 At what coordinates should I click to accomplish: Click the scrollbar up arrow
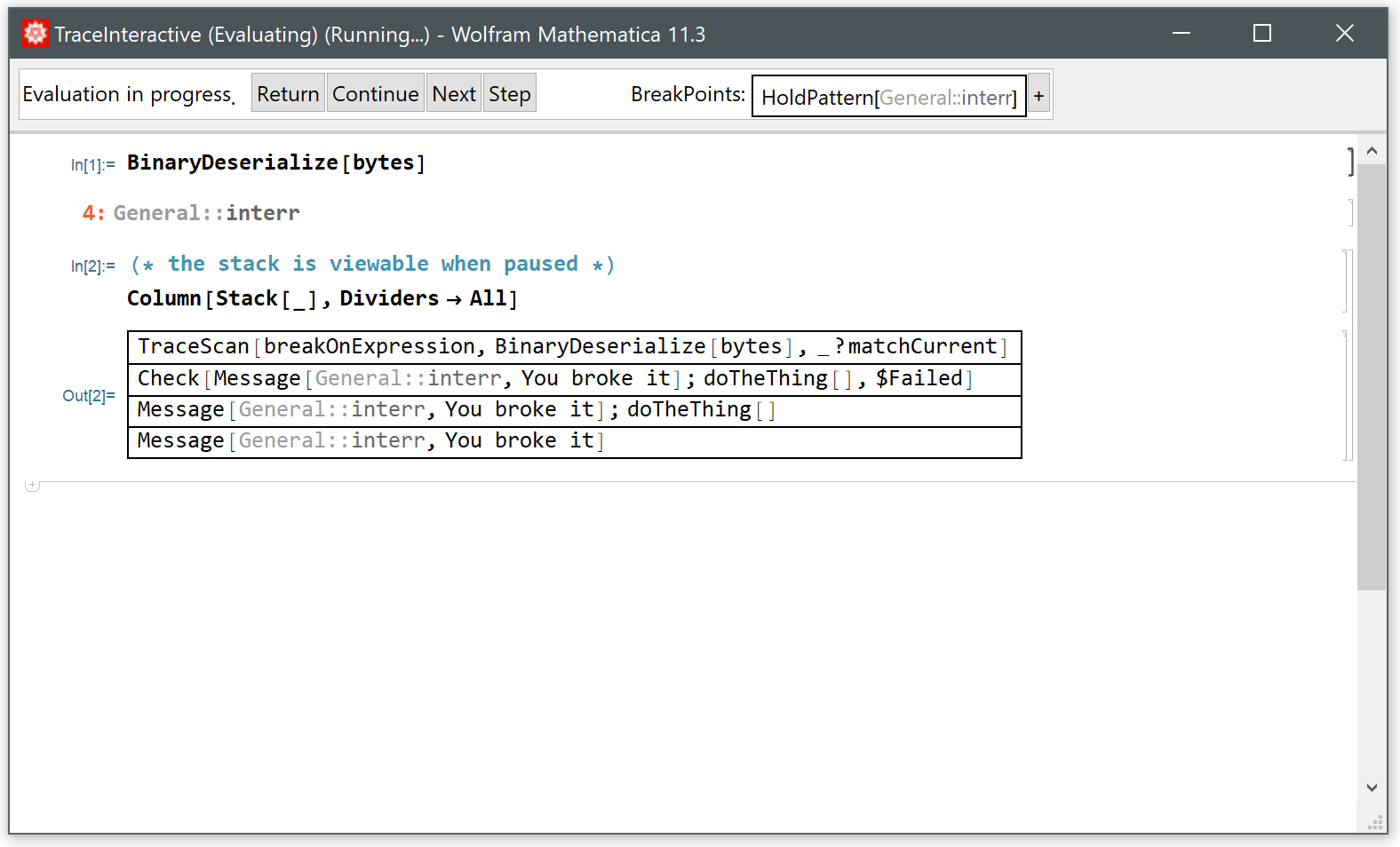tap(1372, 151)
